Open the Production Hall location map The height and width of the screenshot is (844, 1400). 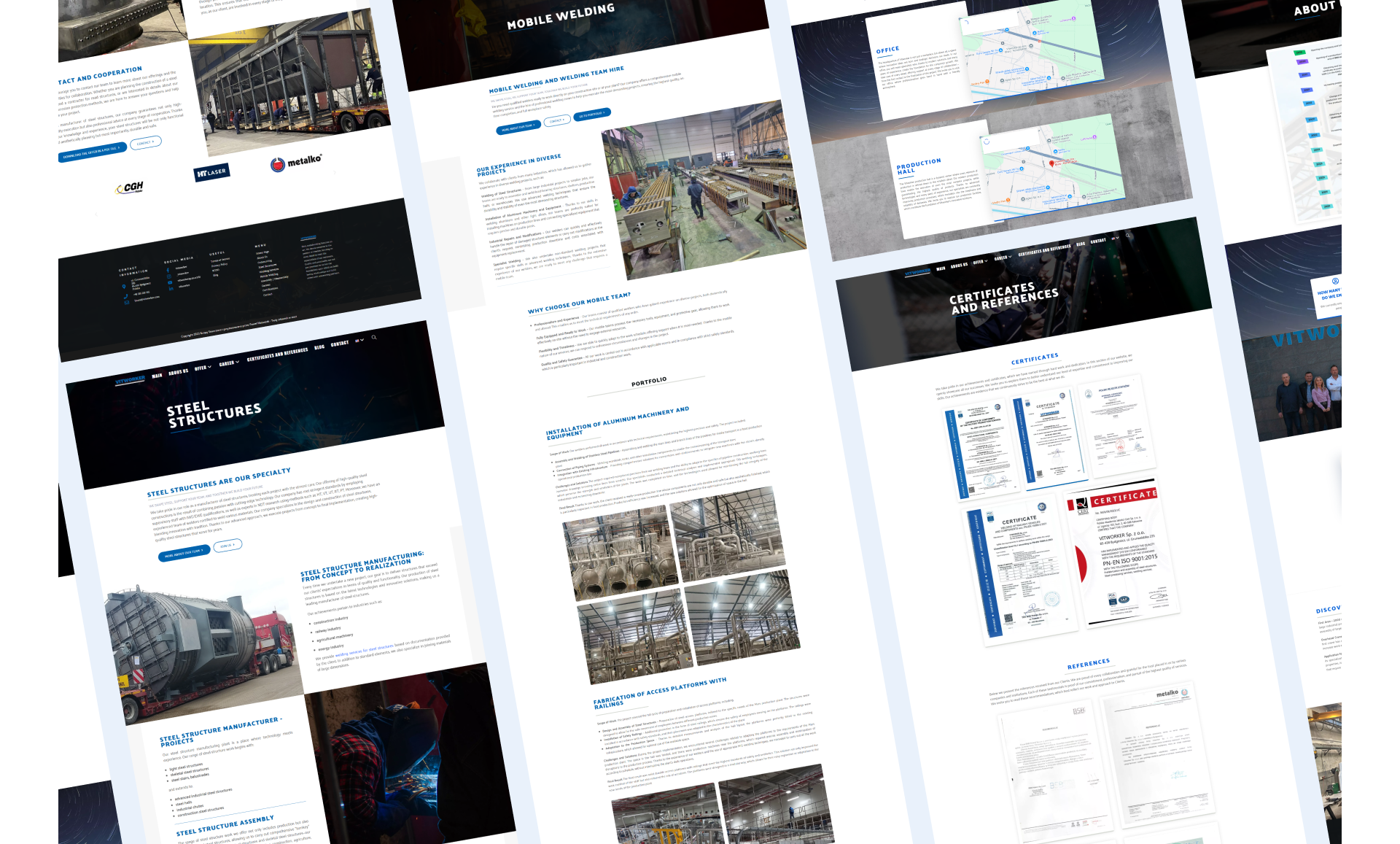1055,166
